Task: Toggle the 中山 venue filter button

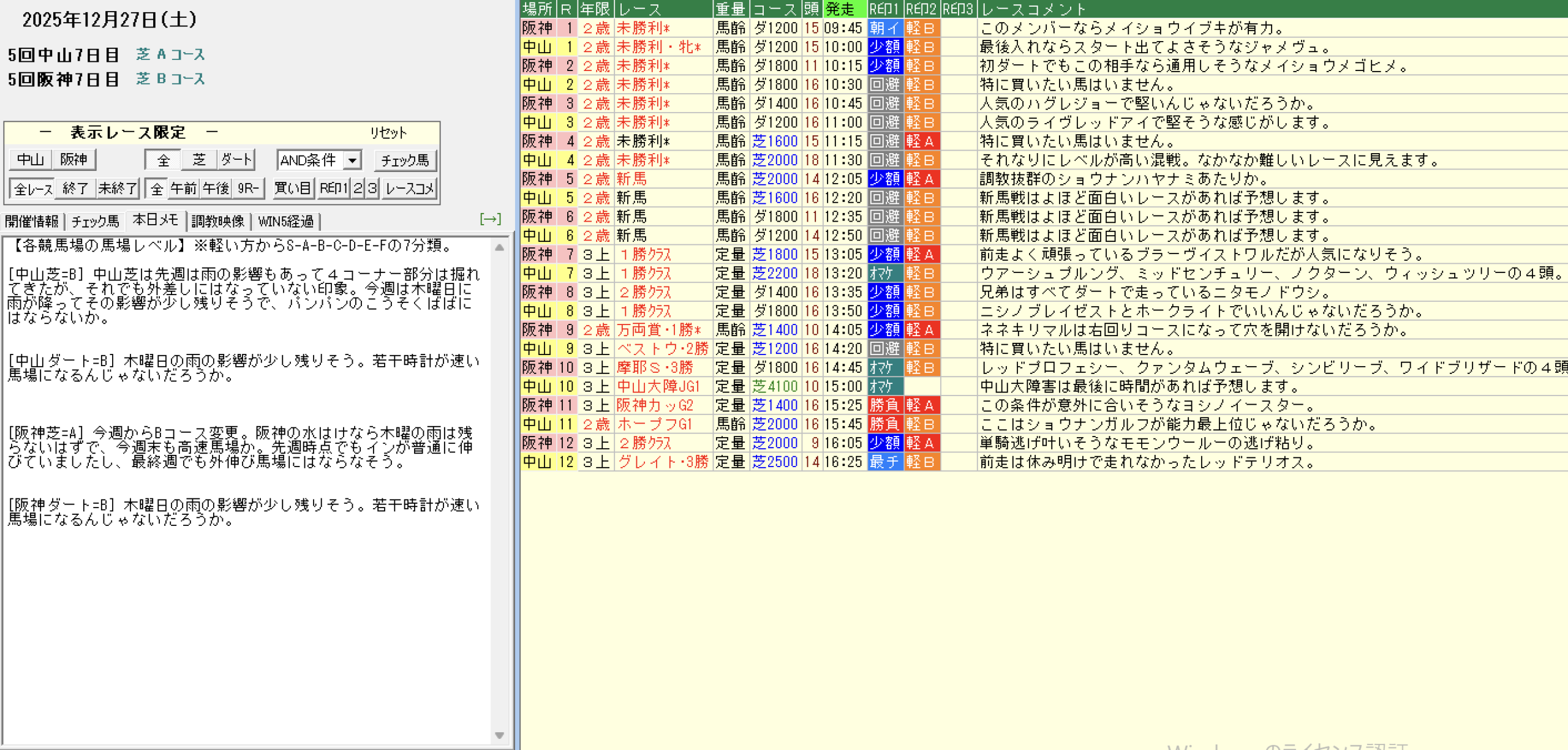Action: click(30, 160)
